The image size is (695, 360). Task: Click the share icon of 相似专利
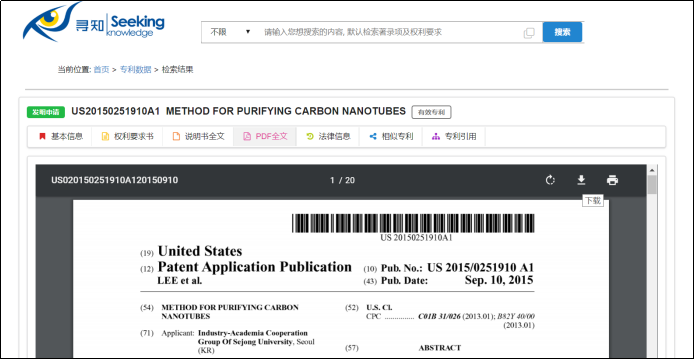373,136
